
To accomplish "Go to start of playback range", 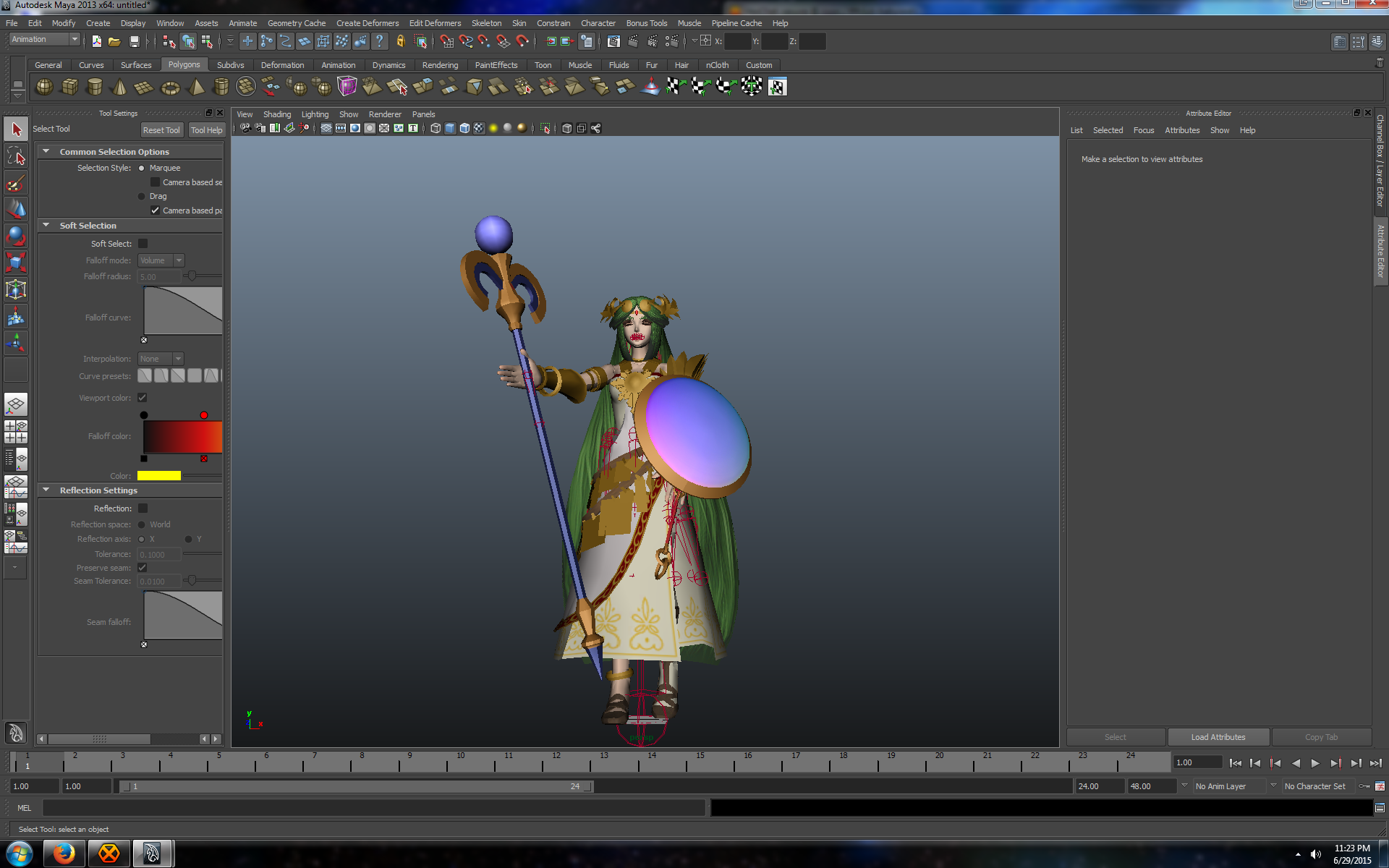I will 1235,763.
